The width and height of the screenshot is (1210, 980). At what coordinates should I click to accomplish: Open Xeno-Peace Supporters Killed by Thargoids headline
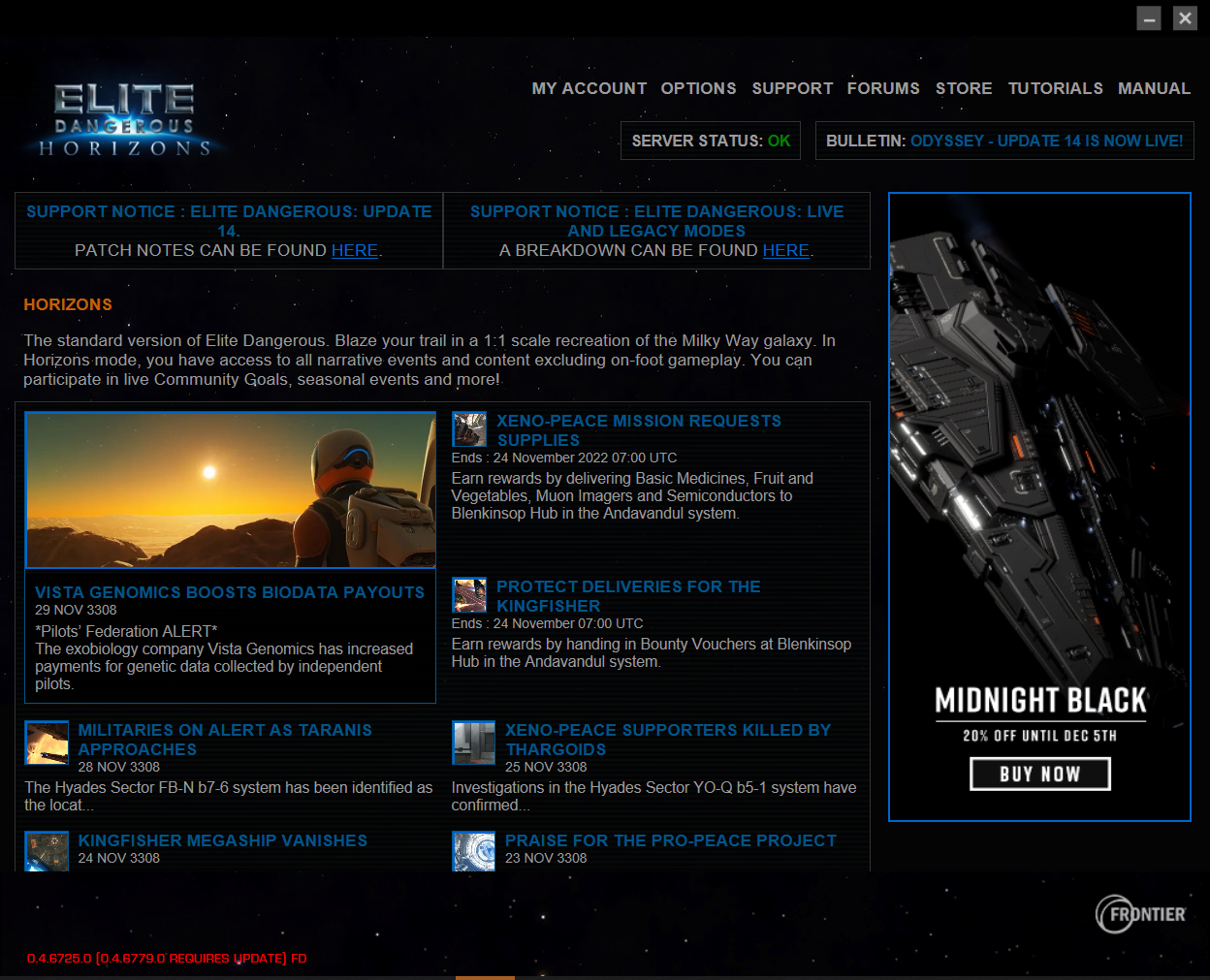point(668,740)
